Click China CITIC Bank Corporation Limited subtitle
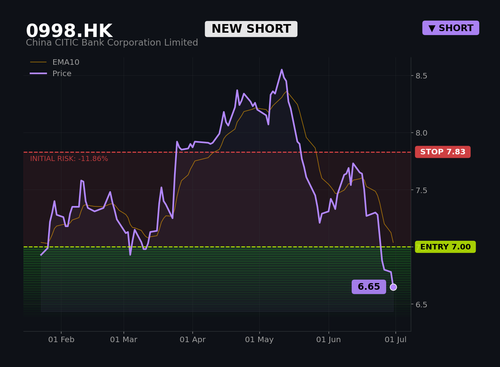Image resolution: width=500 pixels, height=367 pixels. click(x=112, y=43)
